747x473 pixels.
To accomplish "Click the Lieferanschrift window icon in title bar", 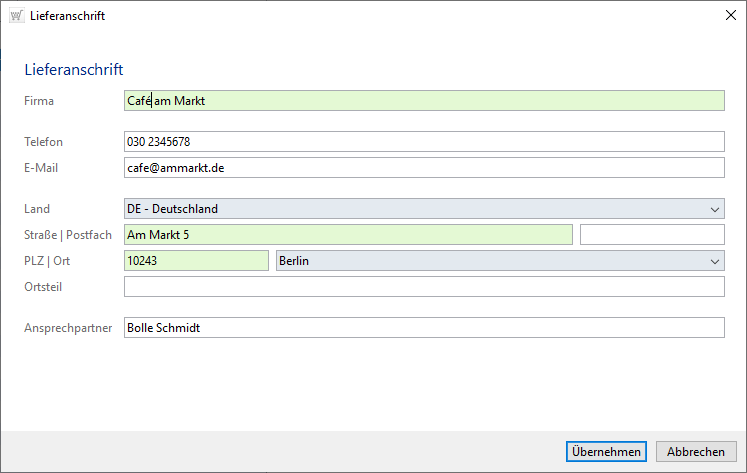I will tap(15, 16).
